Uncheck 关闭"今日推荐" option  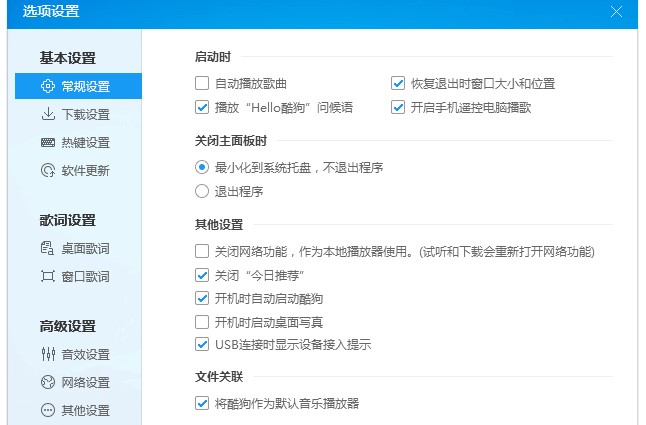click(202, 275)
